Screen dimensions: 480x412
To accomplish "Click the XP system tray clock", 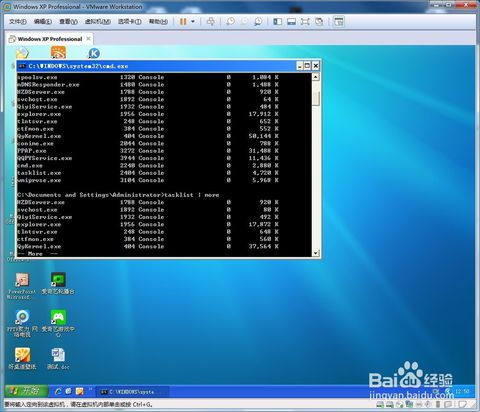I will pos(462,391).
